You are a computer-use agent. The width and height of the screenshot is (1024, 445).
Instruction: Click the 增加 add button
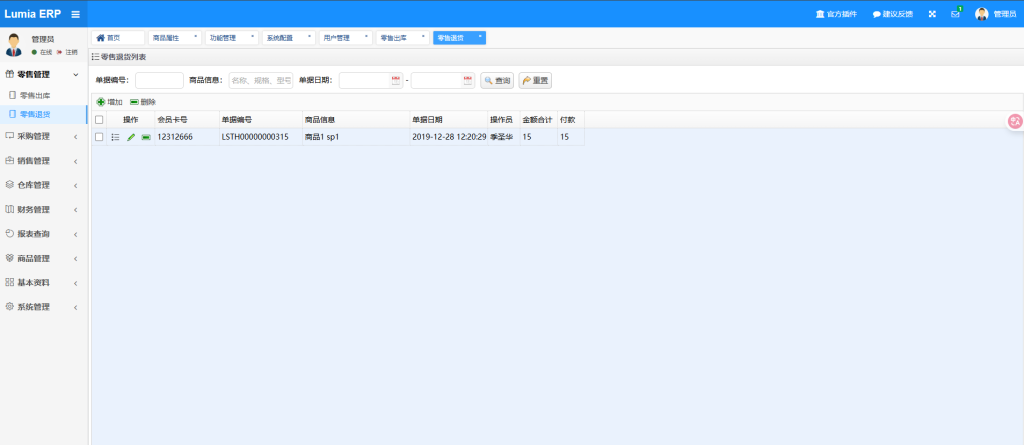coord(109,102)
